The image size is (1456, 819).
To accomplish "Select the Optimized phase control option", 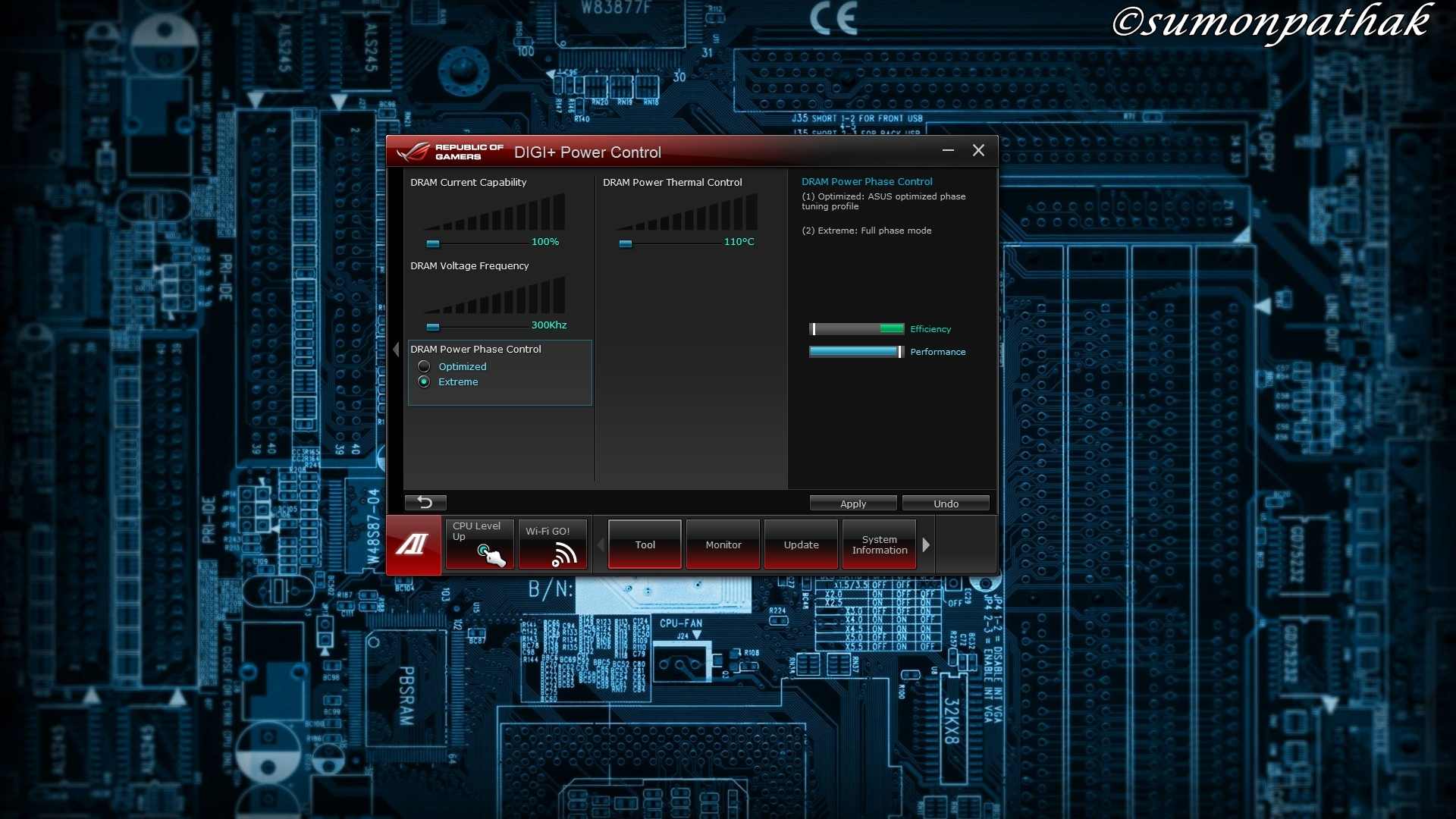I will pos(424,366).
